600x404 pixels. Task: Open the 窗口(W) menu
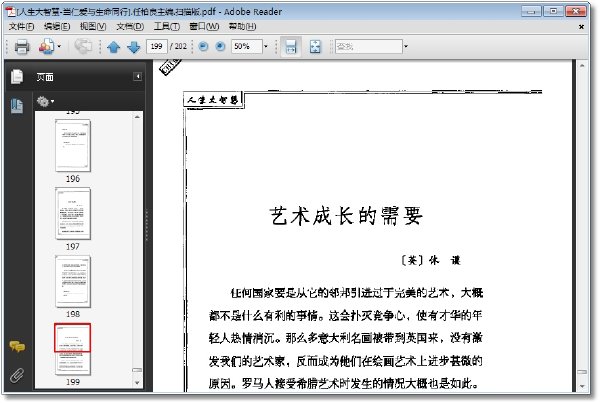tap(204, 26)
